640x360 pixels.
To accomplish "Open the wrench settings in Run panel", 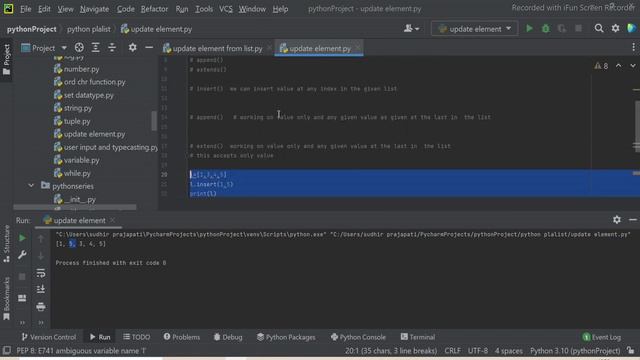I will (x=22, y=255).
